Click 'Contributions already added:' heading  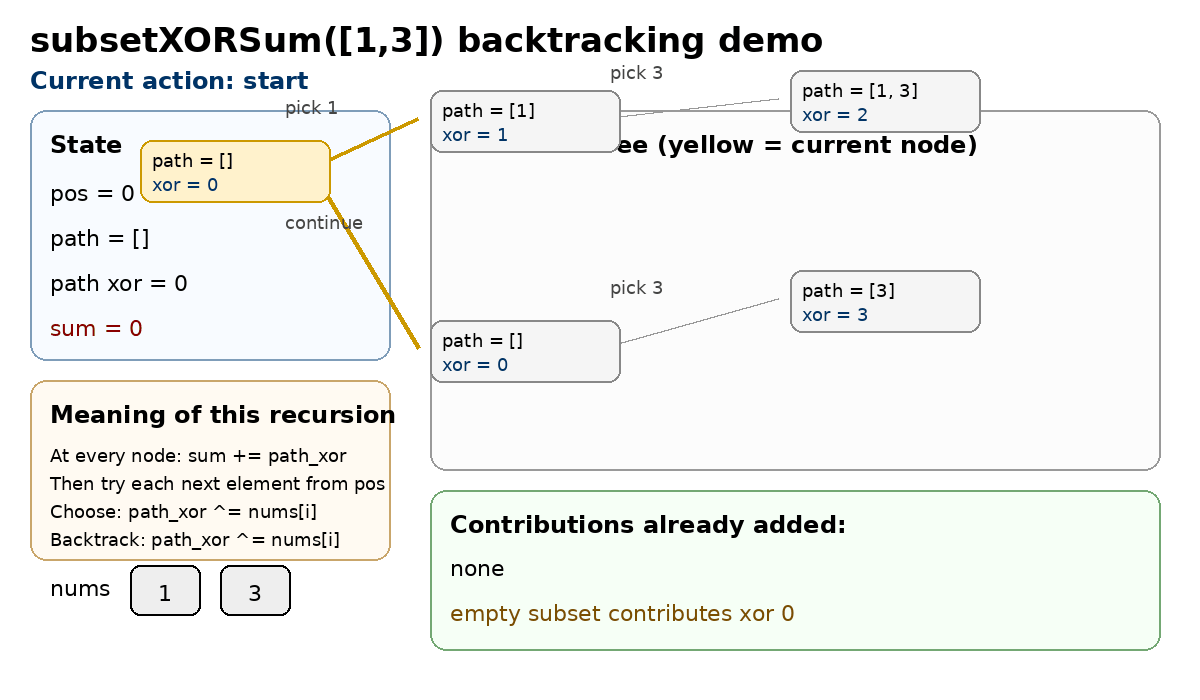click(x=648, y=525)
